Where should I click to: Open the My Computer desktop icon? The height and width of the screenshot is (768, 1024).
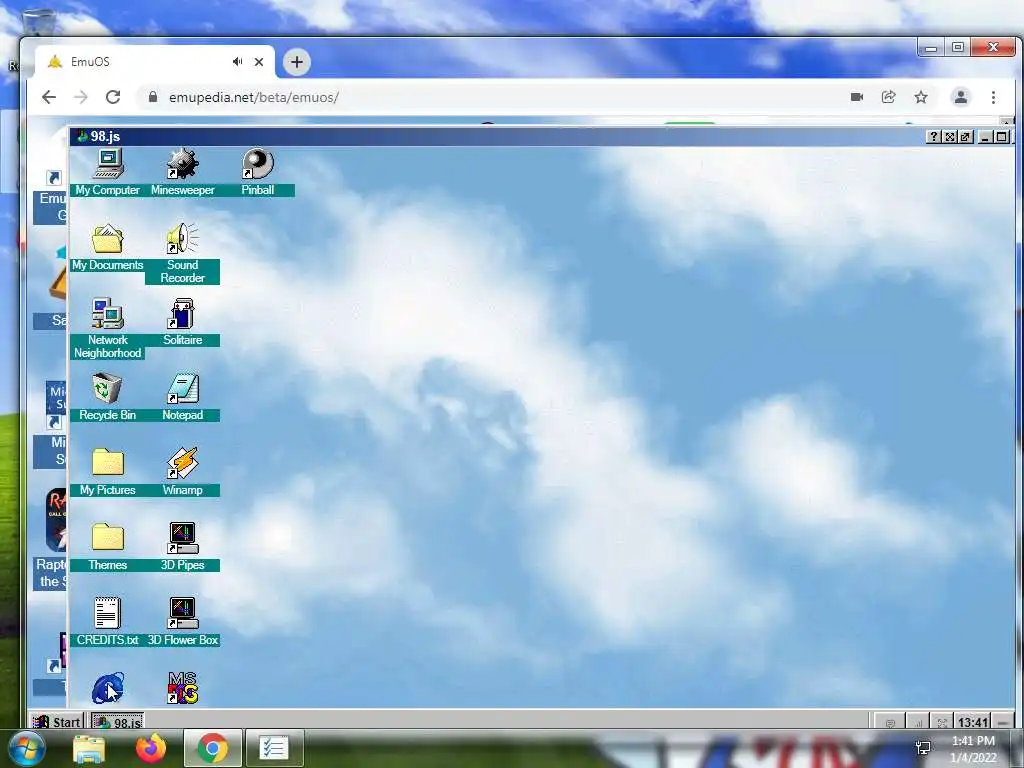point(108,172)
